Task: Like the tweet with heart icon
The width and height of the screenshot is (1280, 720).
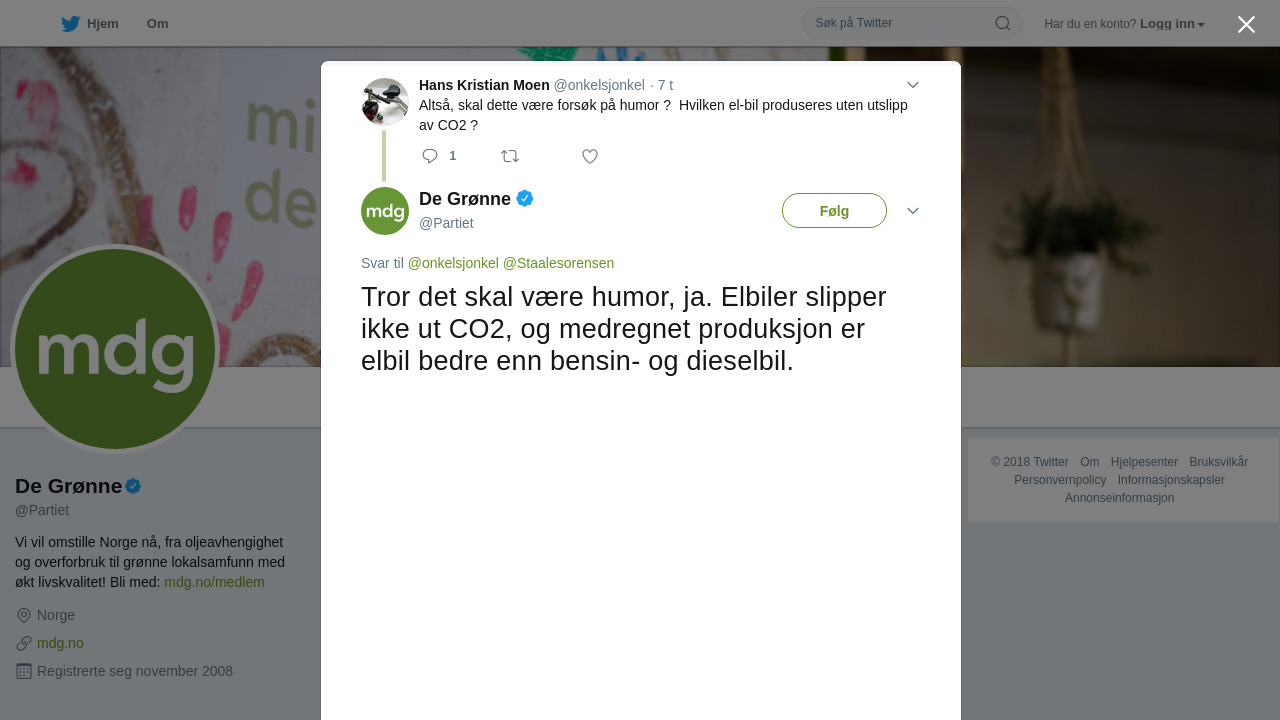Action: pyautogui.click(x=590, y=156)
